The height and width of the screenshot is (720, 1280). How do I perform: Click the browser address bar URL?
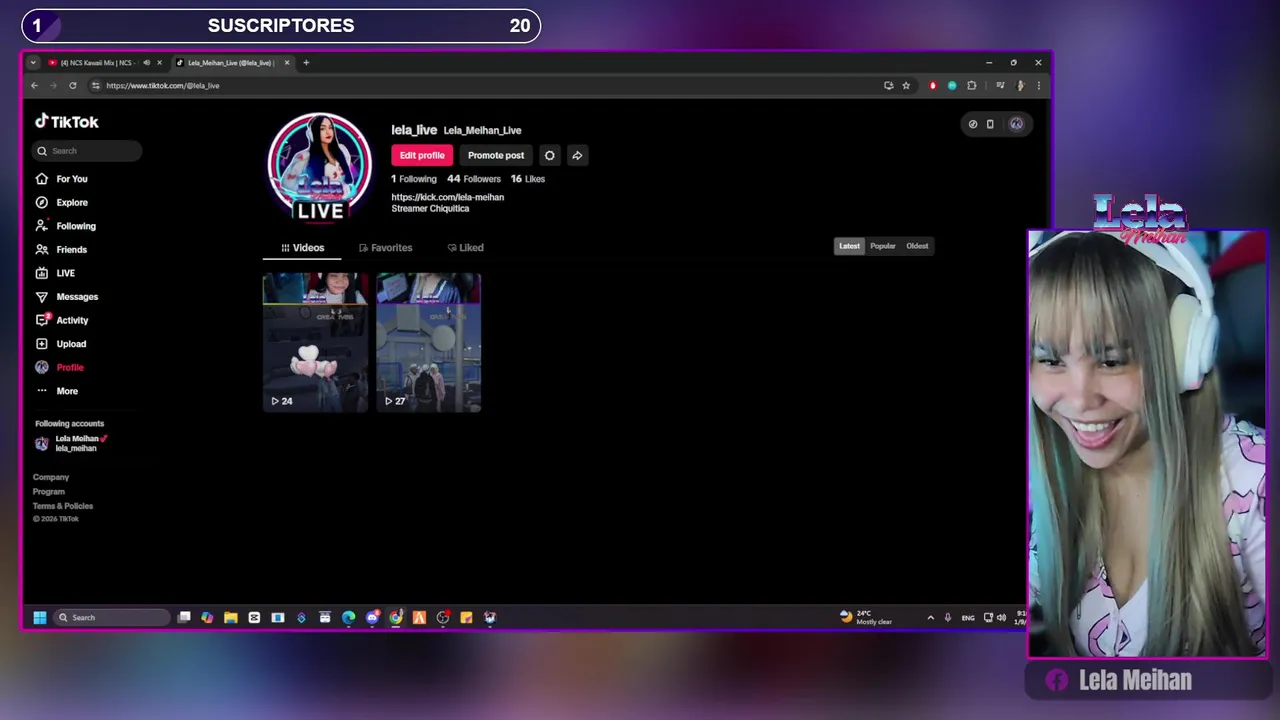(163, 86)
